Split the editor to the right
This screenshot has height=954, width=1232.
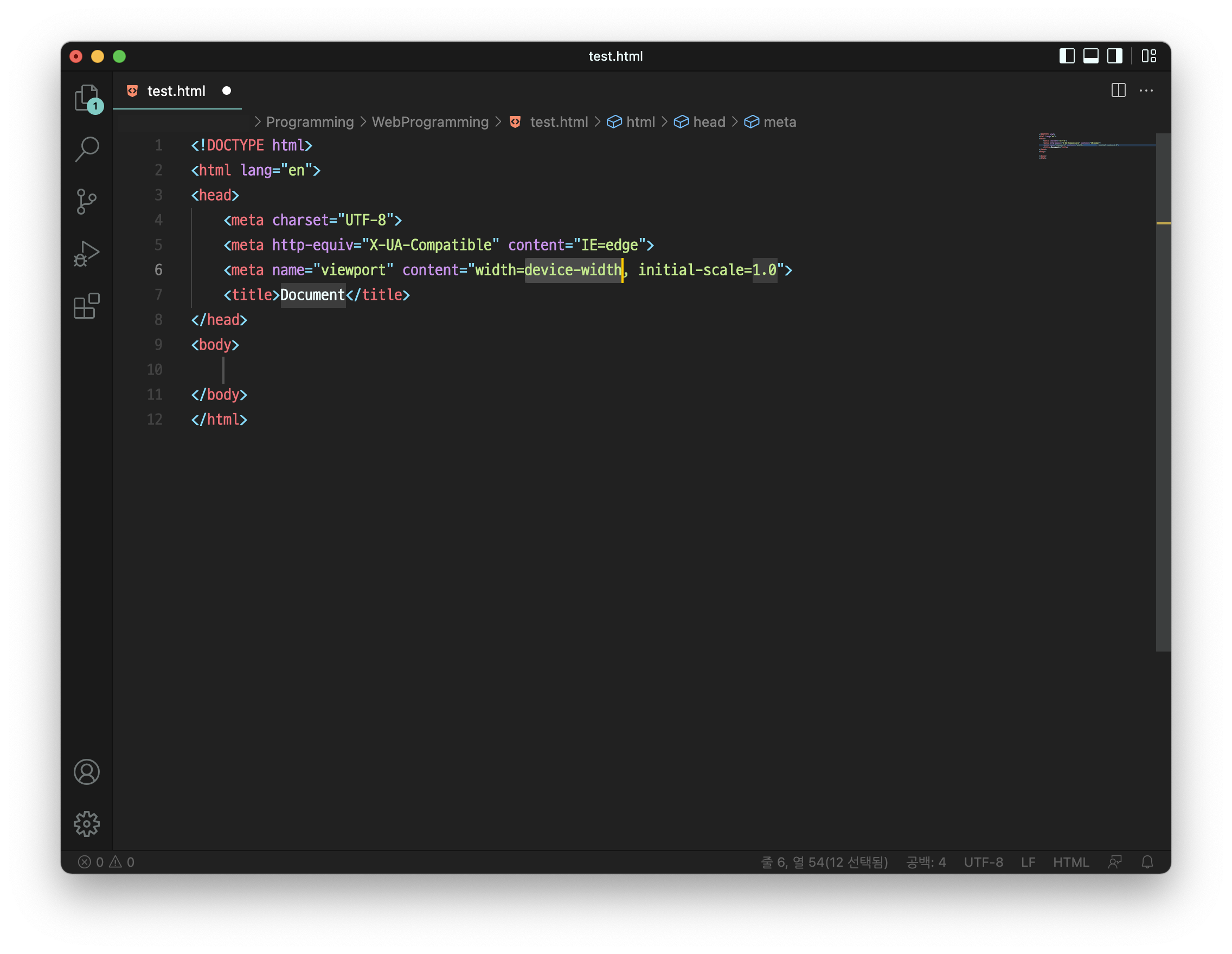(x=1118, y=90)
